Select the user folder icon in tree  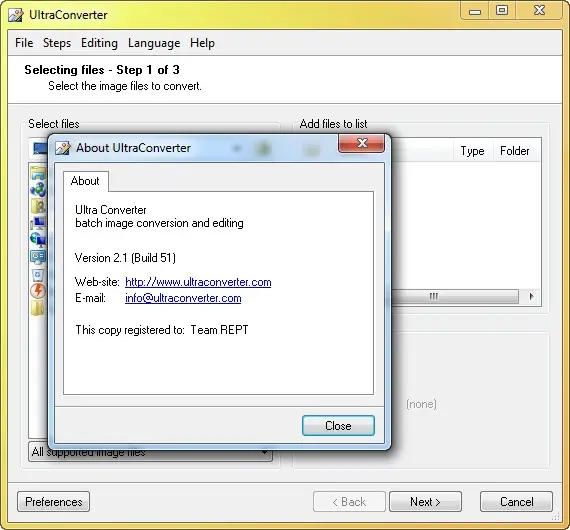[38, 206]
